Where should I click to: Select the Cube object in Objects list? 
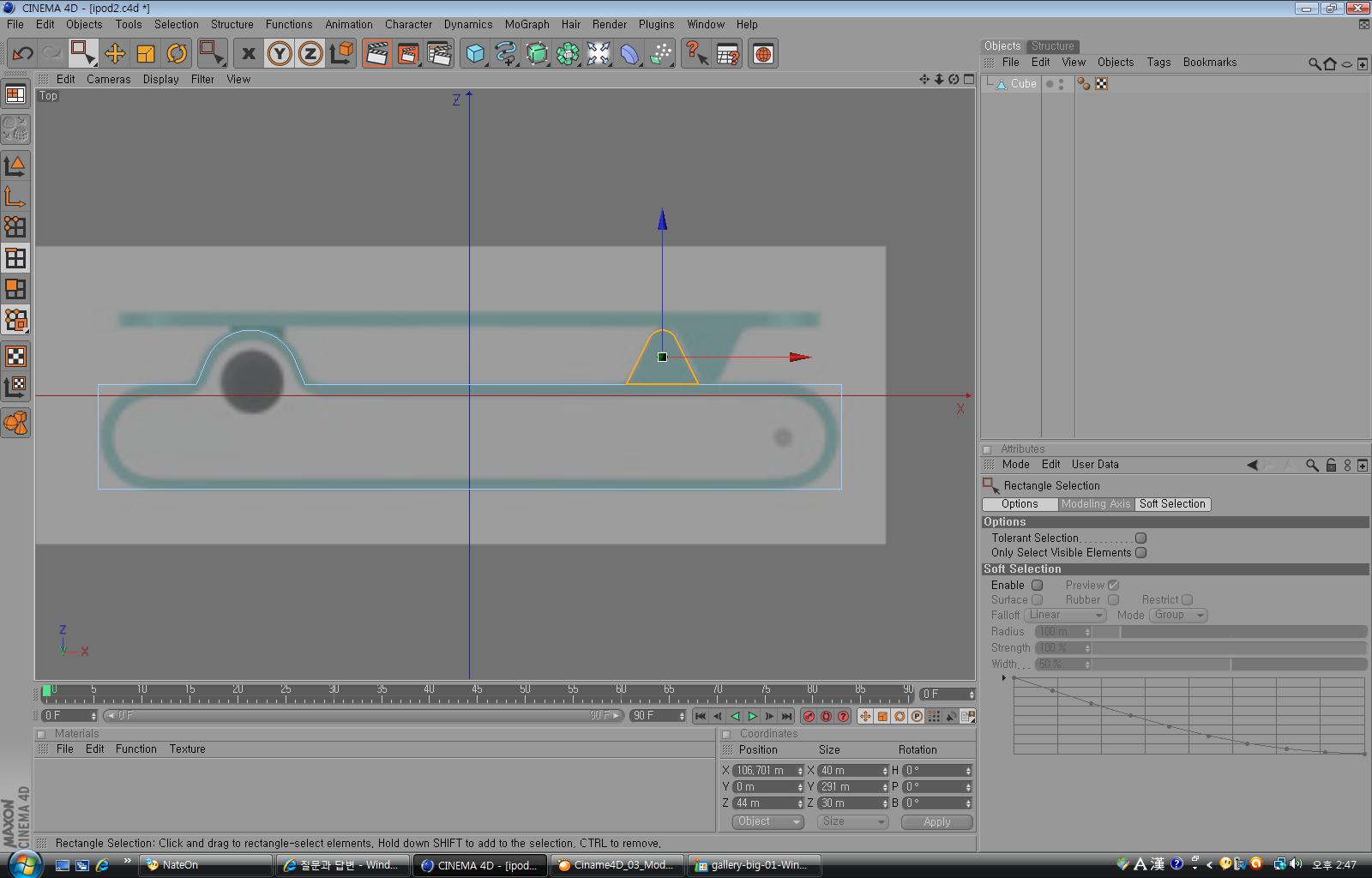1023,84
